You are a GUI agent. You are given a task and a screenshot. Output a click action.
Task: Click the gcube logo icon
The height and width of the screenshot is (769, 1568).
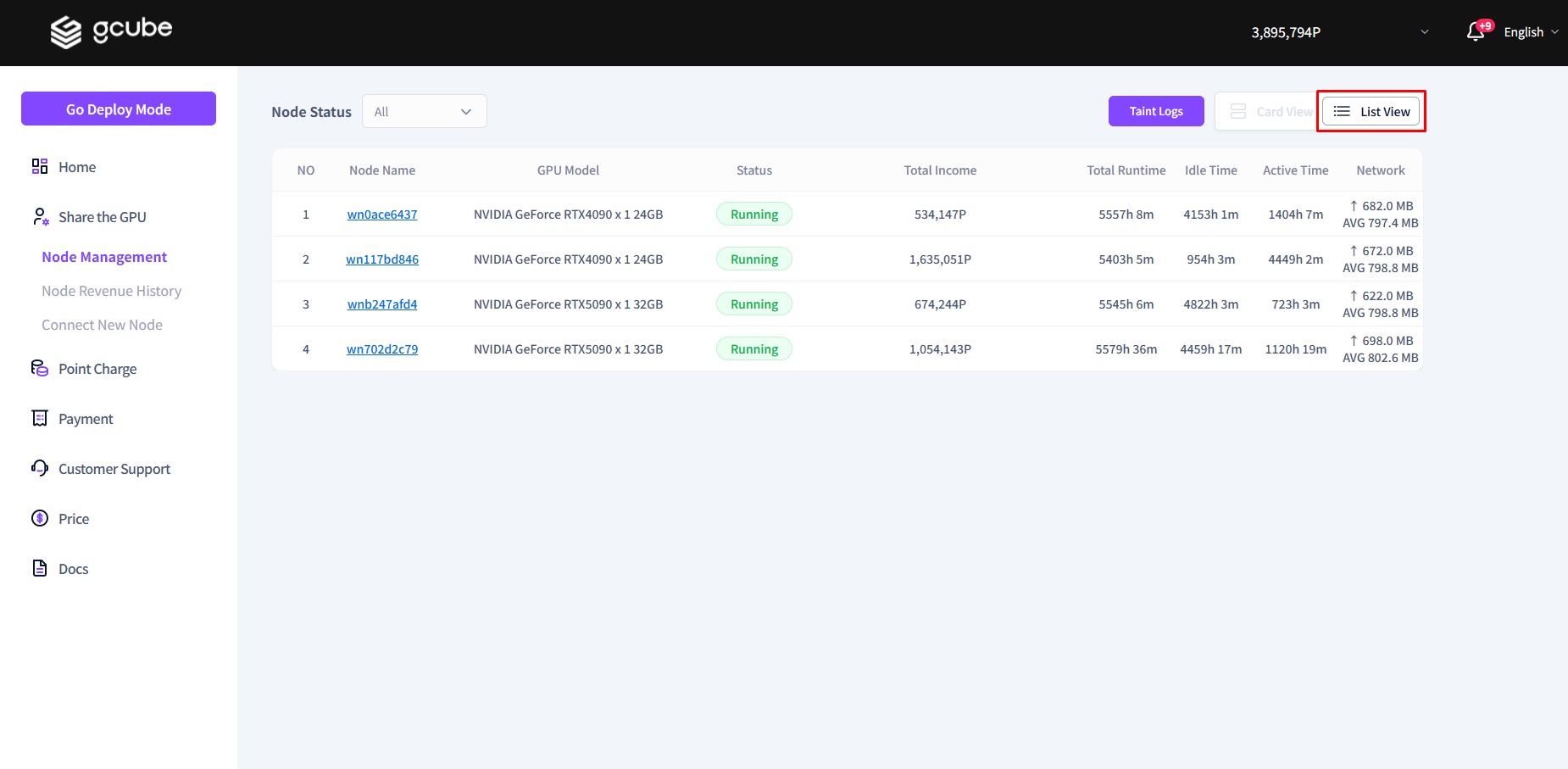point(66,32)
